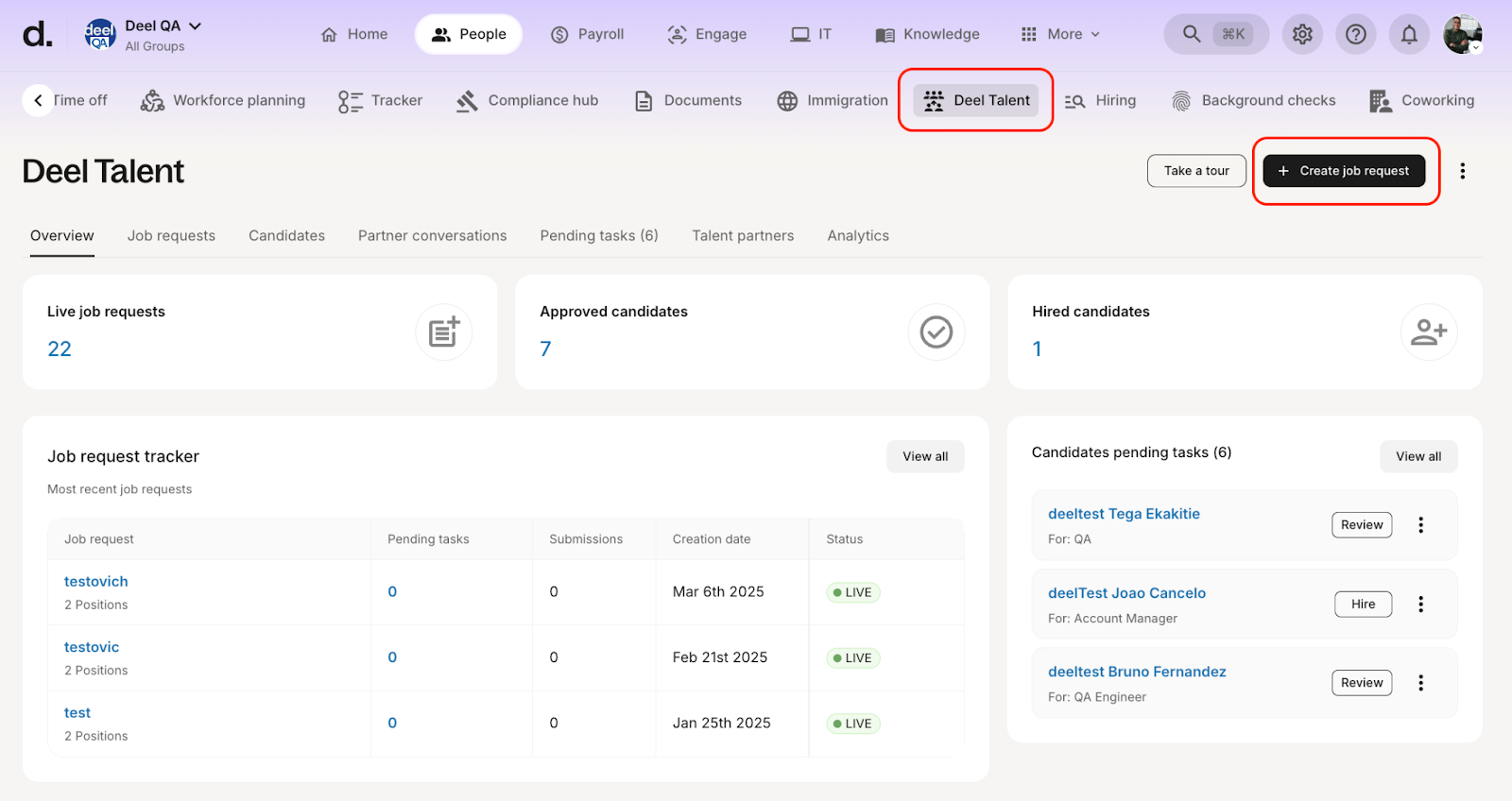Screen dimensions: 1512x801
Task: Click Create job request
Action: [x=1344, y=171]
